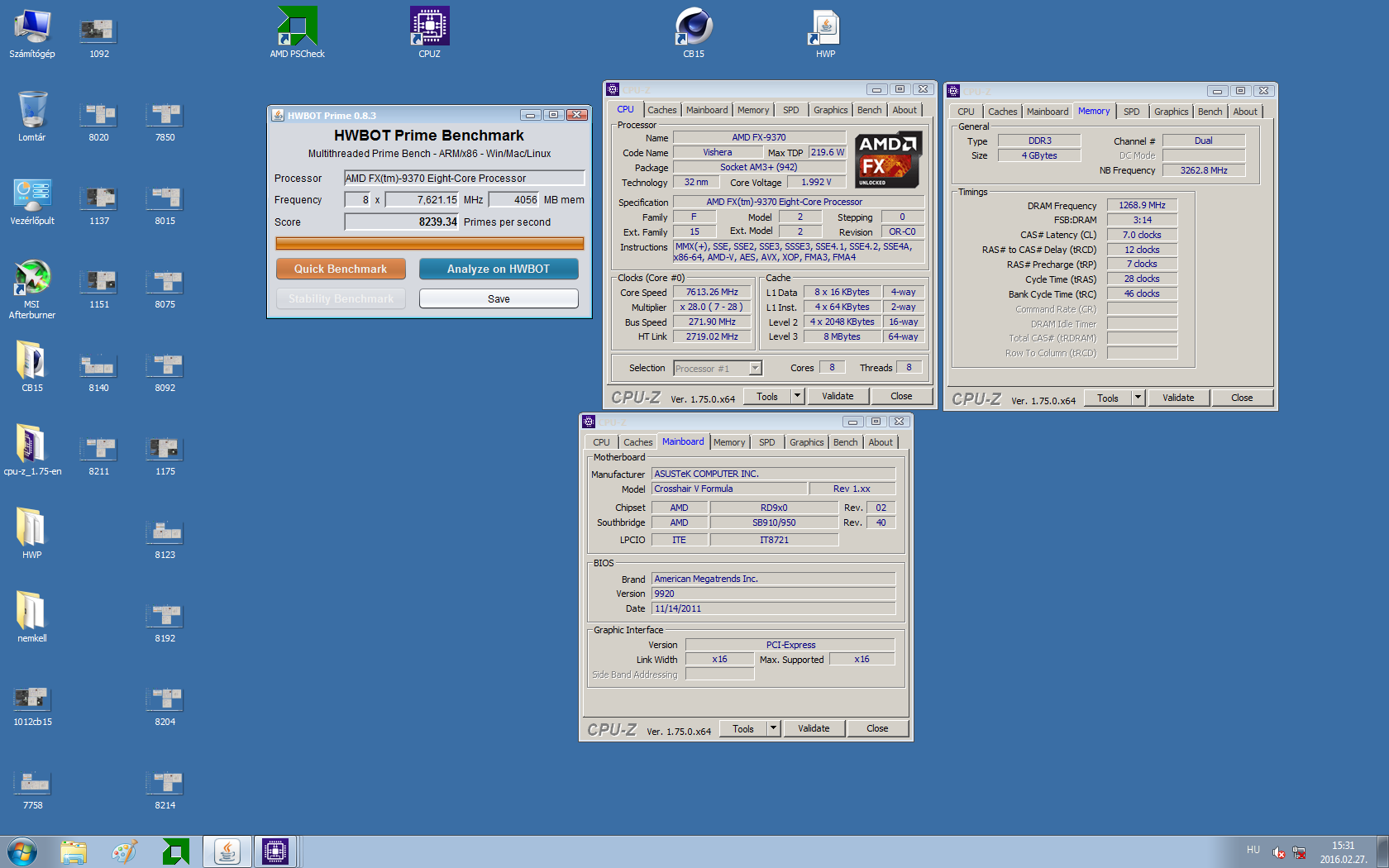1389x868 pixels.
Task: Open the cpu-z_1.75-en folder
Action: click(x=32, y=451)
